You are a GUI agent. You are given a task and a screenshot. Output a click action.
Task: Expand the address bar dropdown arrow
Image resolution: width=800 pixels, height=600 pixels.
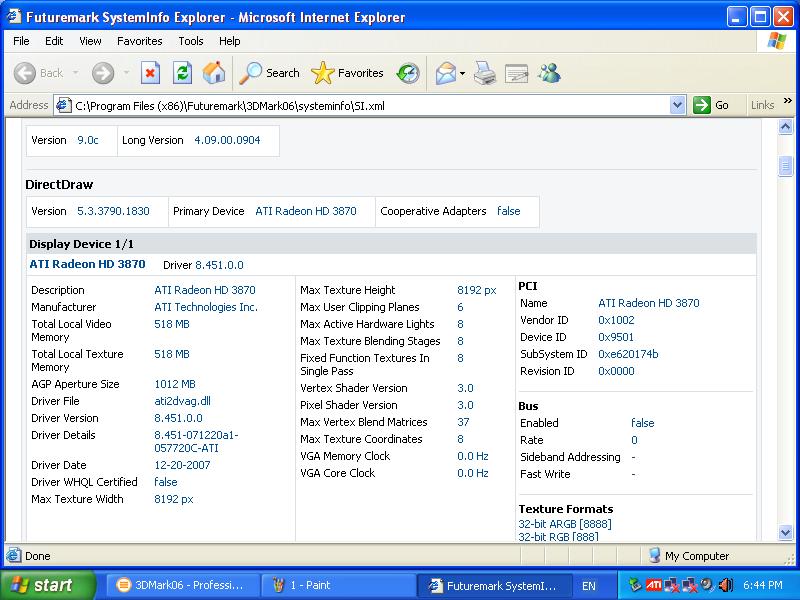677,105
